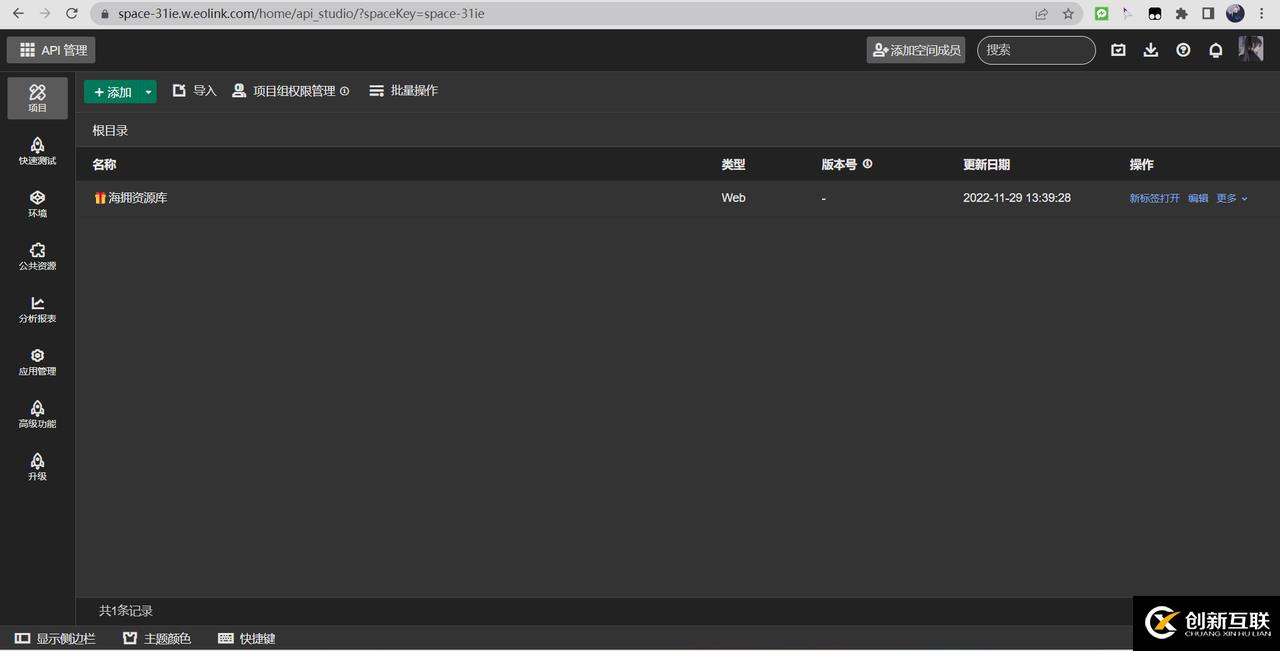Click the notification bell icon

[1216, 50]
